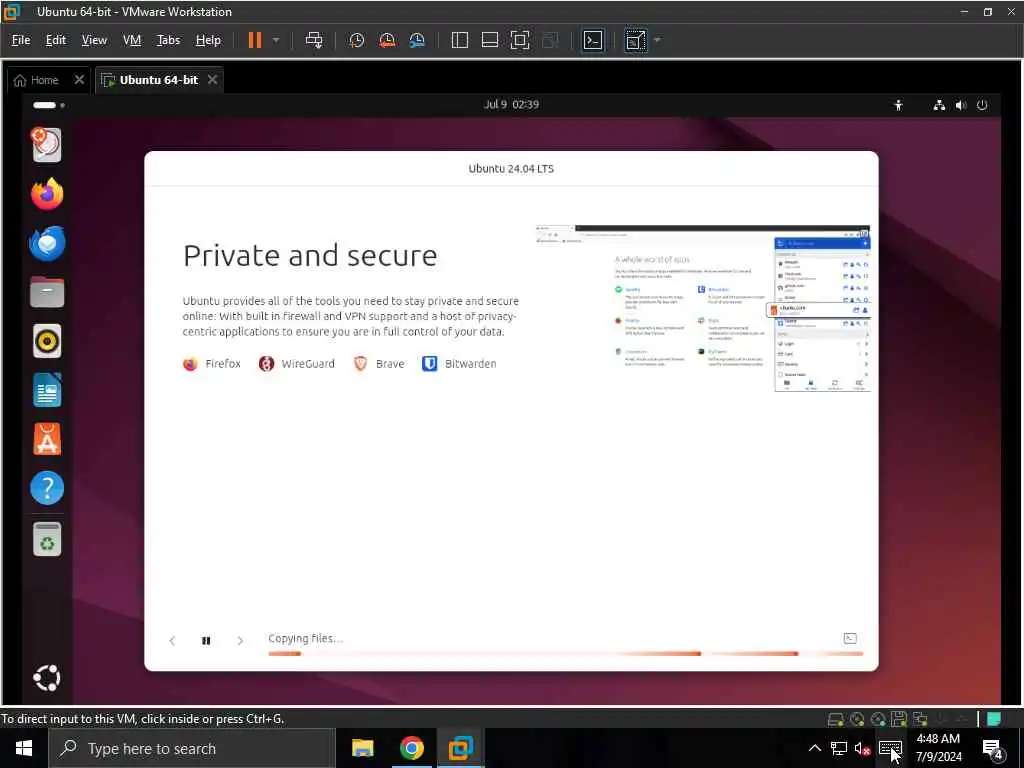Open Rhythmbox from the Ubuntu dock
The image size is (1024, 768).
pos(47,341)
